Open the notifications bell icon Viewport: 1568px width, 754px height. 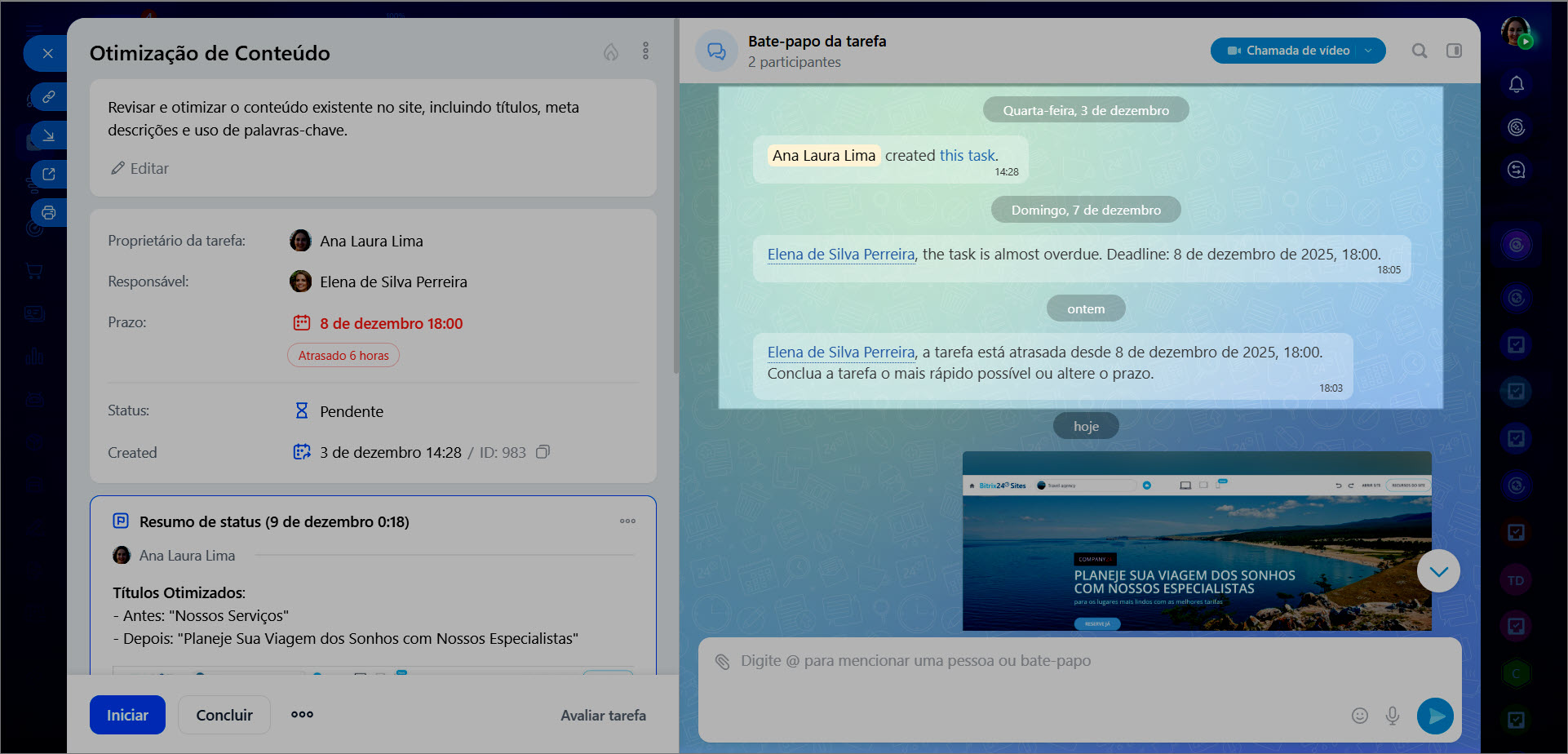click(1516, 85)
